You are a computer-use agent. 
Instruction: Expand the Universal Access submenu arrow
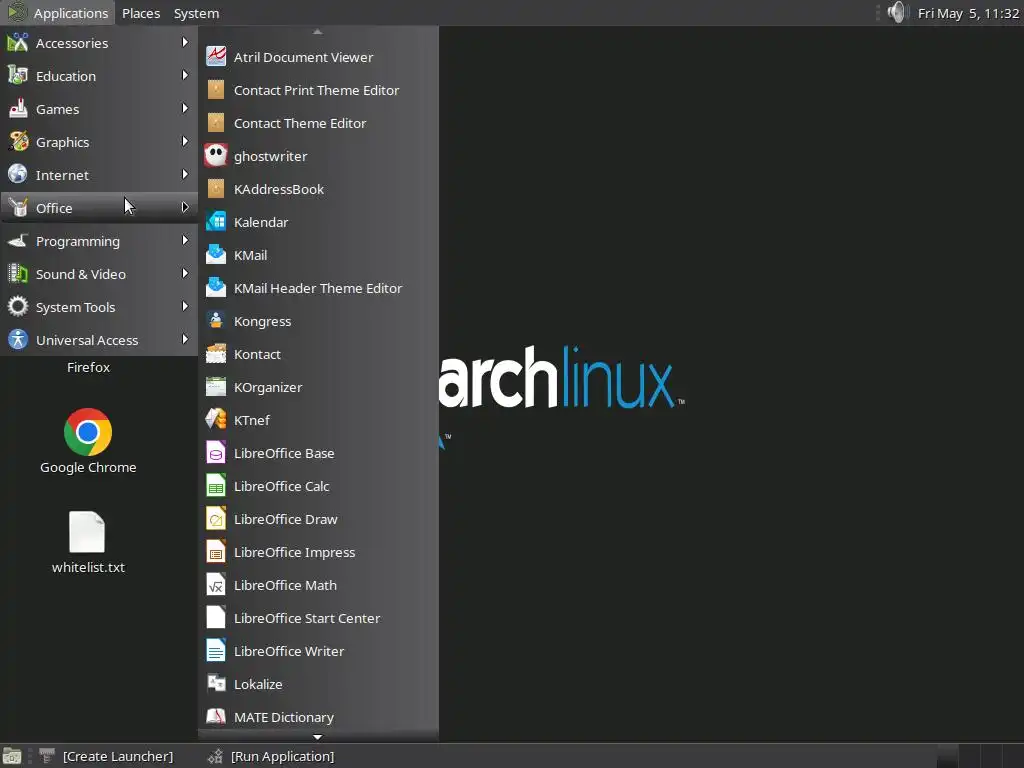click(x=185, y=339)
